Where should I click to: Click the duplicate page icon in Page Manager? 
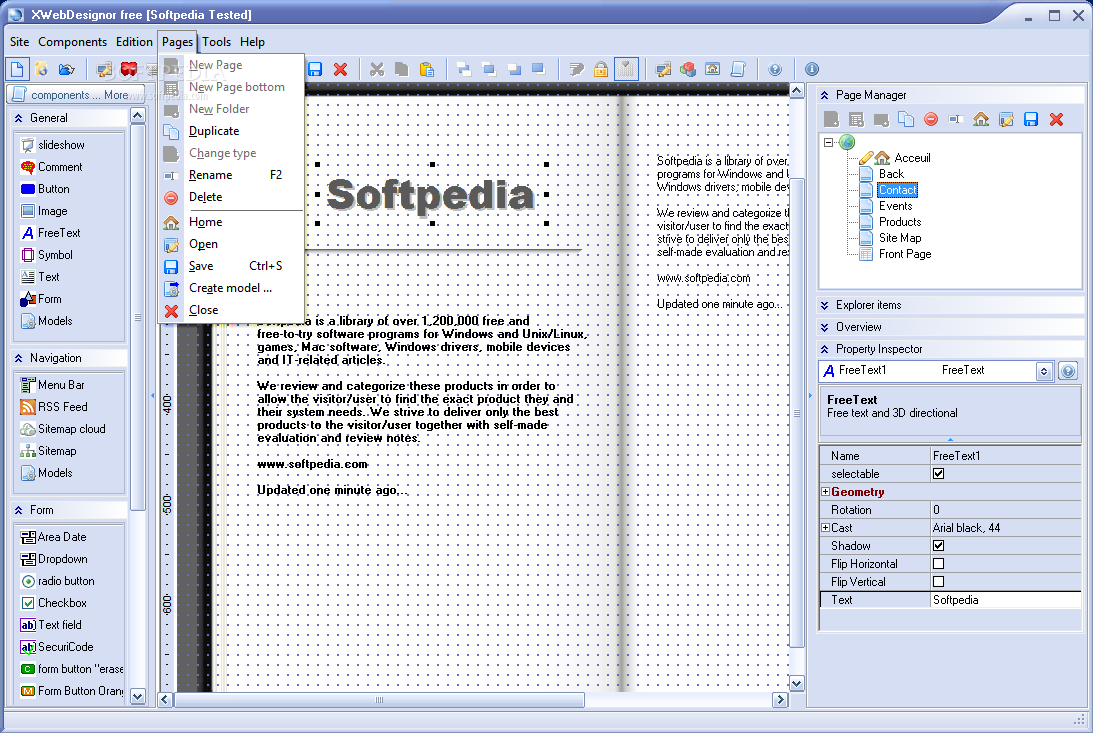pos(905,120)
